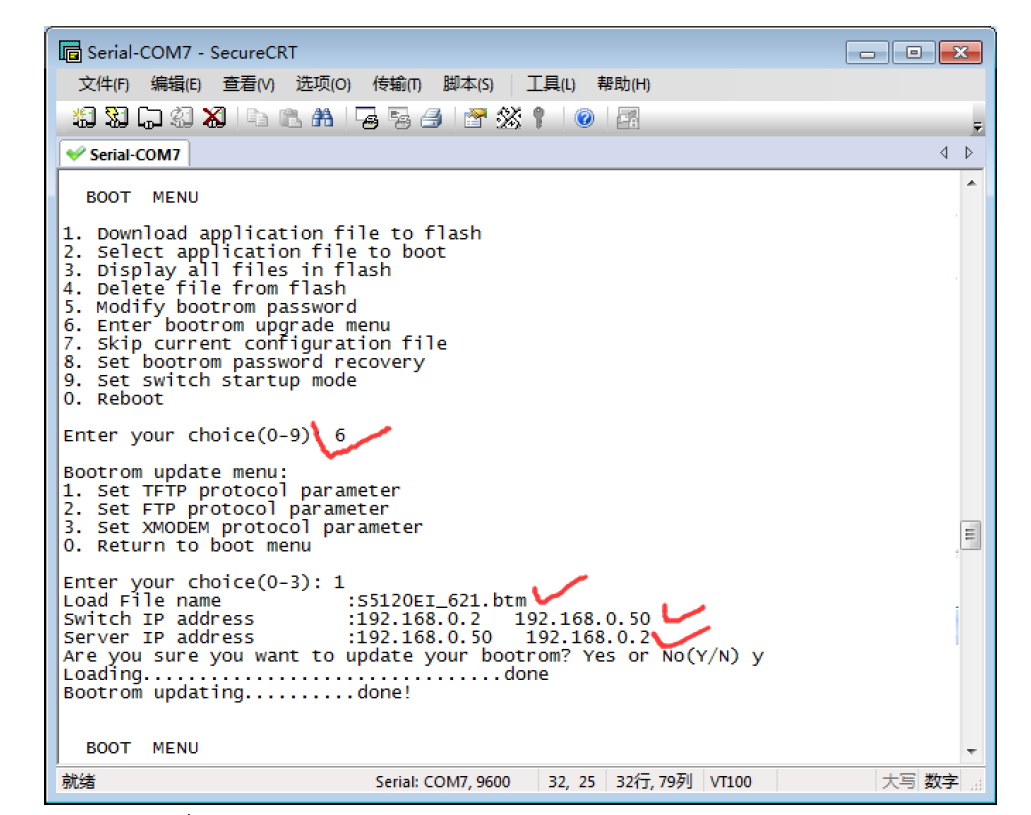The image size is (1031, 815).
Task: Click the Paste clipboard icon
Action: pos(290,118)
